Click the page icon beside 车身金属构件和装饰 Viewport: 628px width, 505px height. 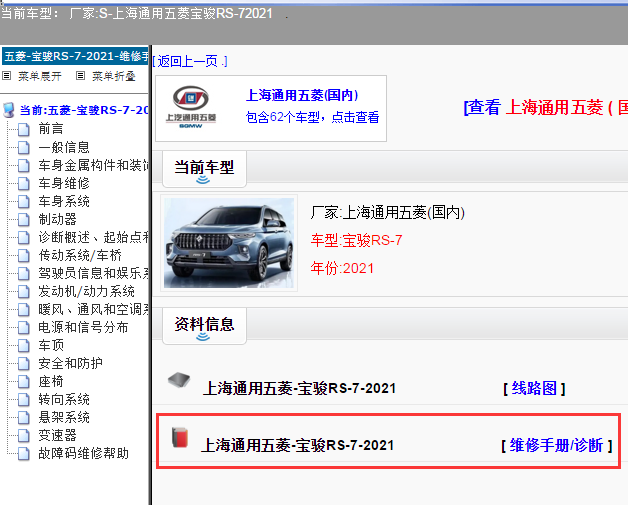click(24, 165)
